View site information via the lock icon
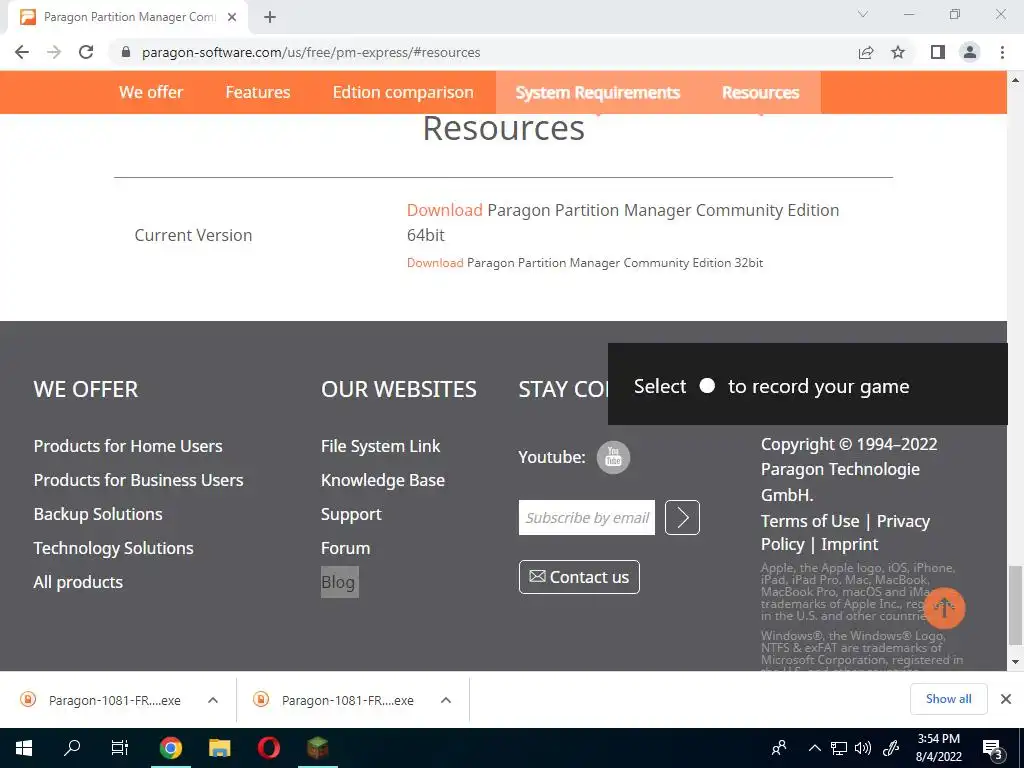 [126, 52]
